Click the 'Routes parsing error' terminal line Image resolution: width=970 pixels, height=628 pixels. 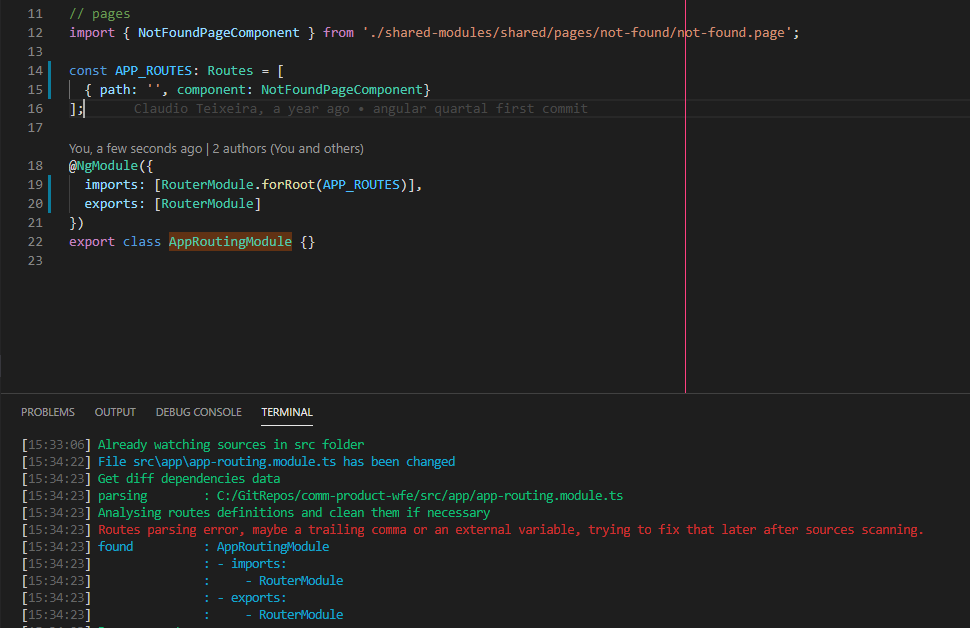400,529
